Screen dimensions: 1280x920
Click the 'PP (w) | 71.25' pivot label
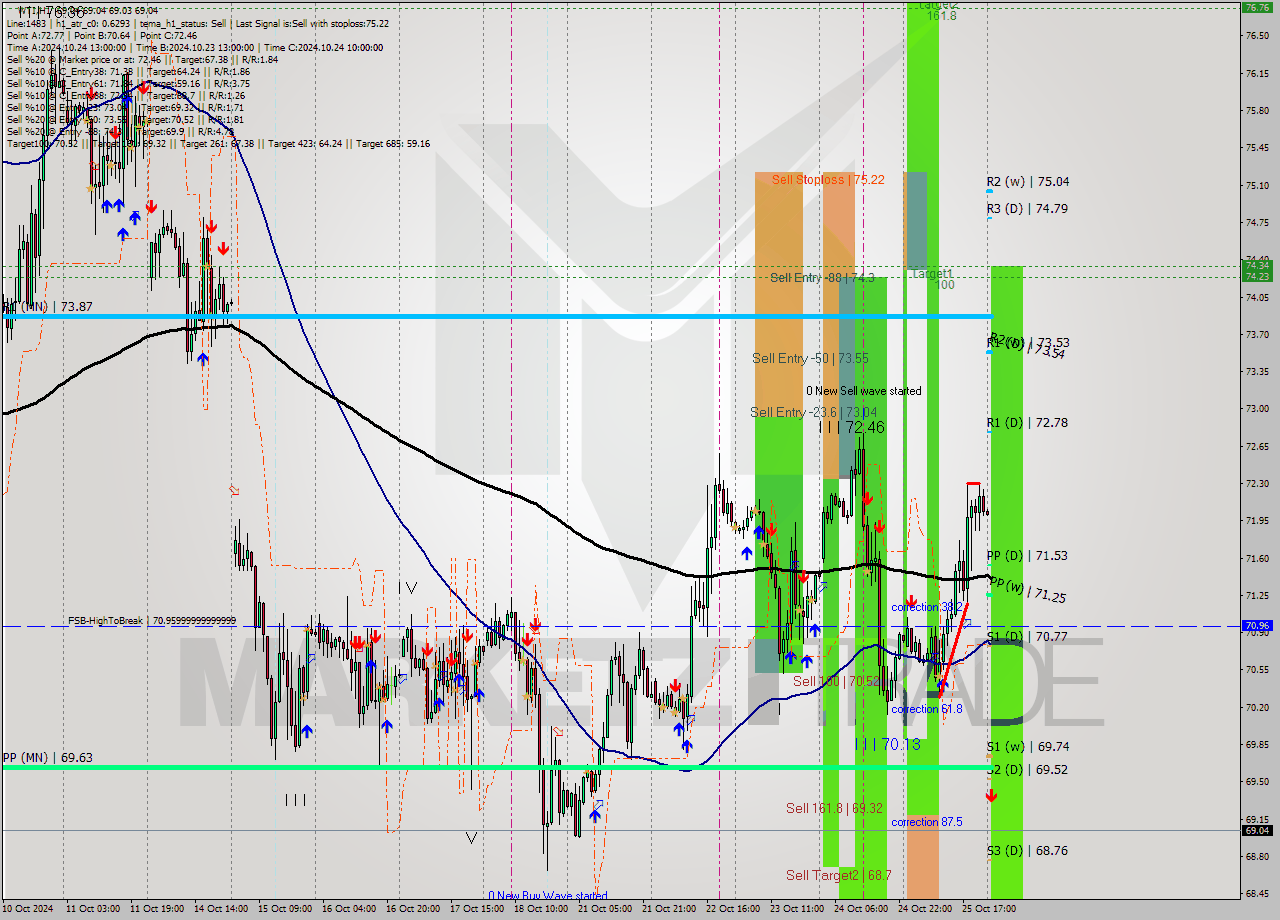1026,590
